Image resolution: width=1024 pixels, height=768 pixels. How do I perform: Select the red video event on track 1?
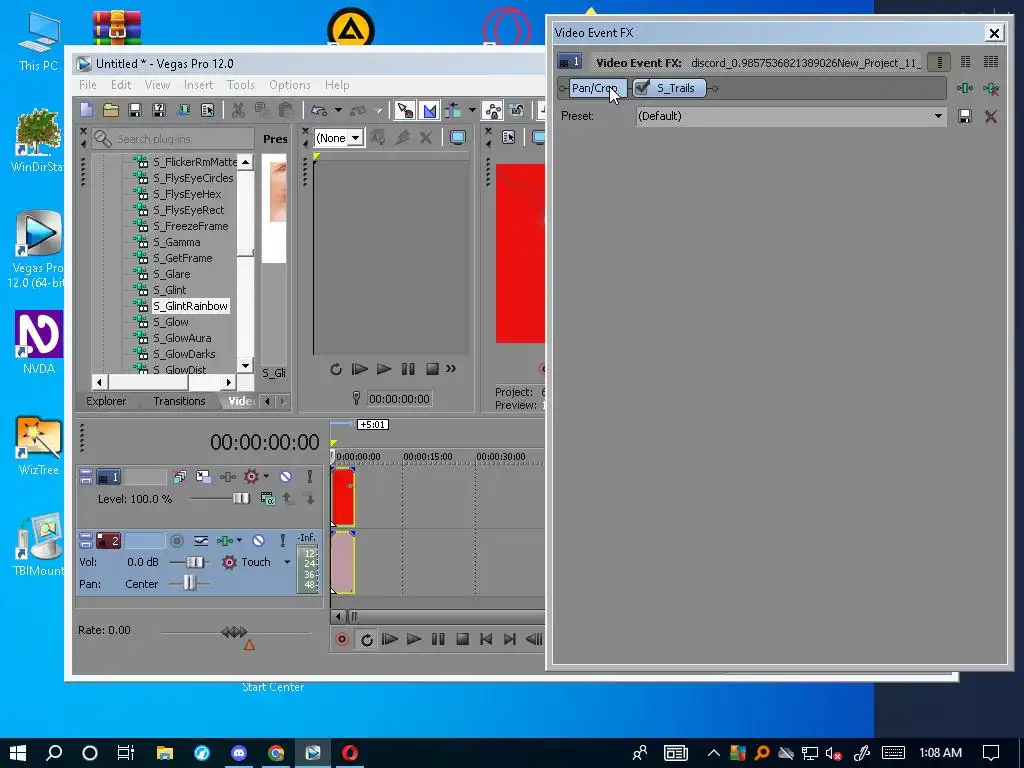tap(343, 497)
